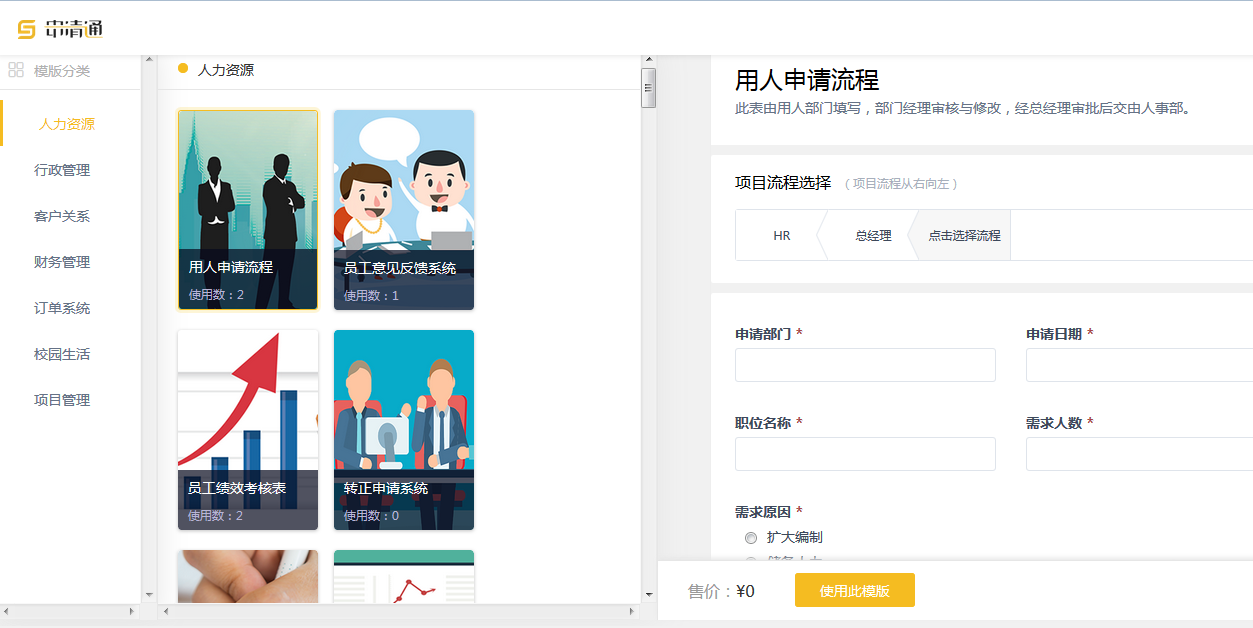Click the template panel horizontal scroll-left arrow
The height and width of the screenshot is (628, 1253).
tap(166, 611)
